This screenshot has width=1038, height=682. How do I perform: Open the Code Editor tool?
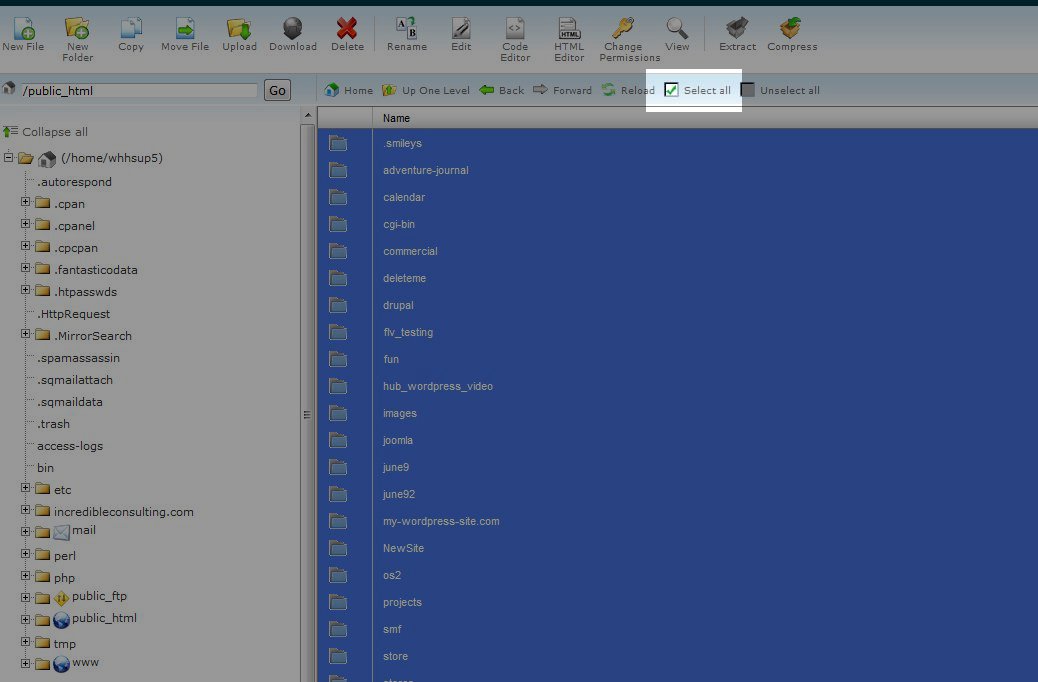pyautogui.click(x=515, y=29)
